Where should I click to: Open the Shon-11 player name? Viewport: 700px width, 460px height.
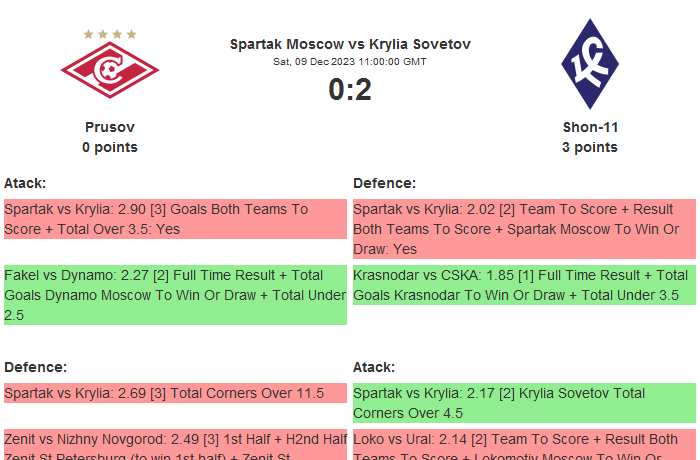click(x=590, y=127)
